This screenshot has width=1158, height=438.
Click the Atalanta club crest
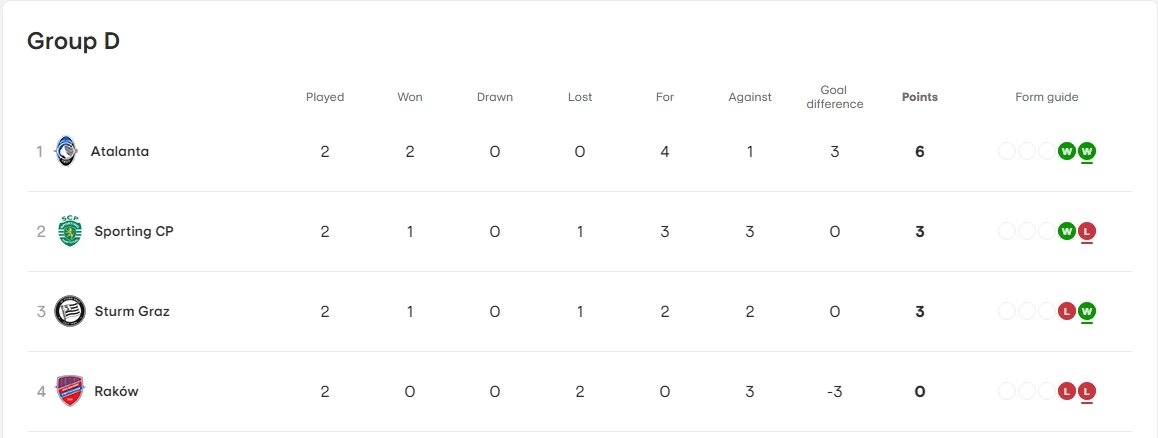coord(66,151)
